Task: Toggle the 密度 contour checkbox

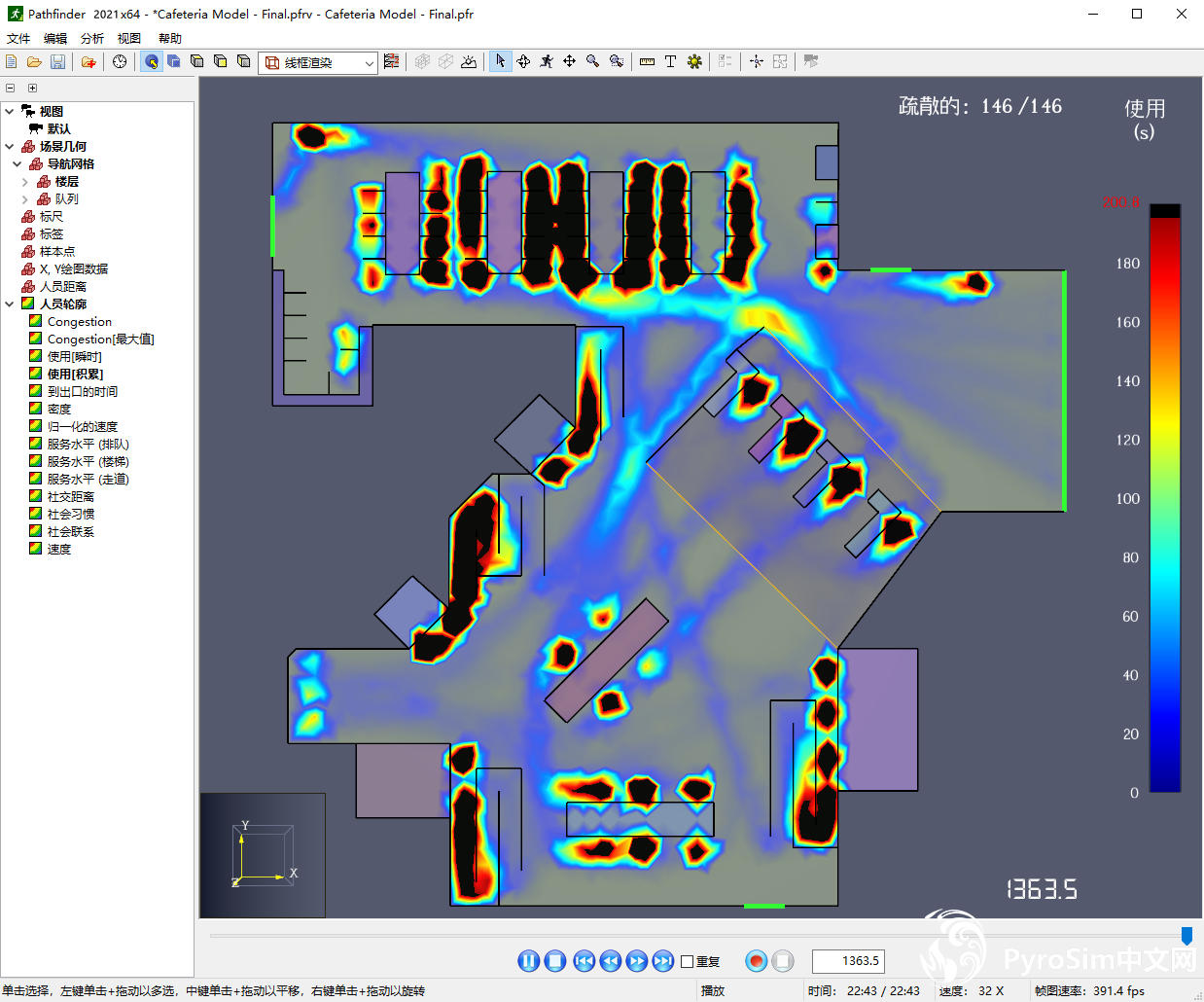Action: click(35, 409)
